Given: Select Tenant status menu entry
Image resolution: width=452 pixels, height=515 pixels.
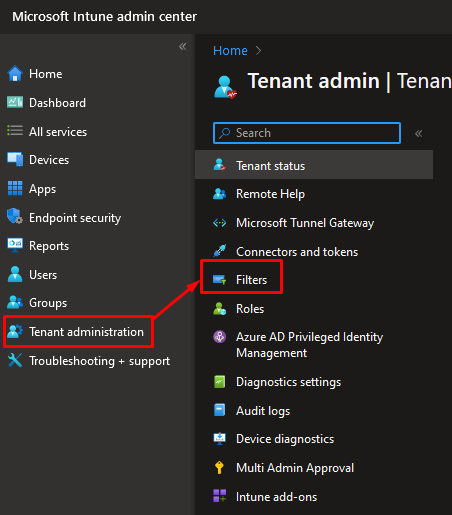Looking at the screenshot, I should (x=314, y=165).
